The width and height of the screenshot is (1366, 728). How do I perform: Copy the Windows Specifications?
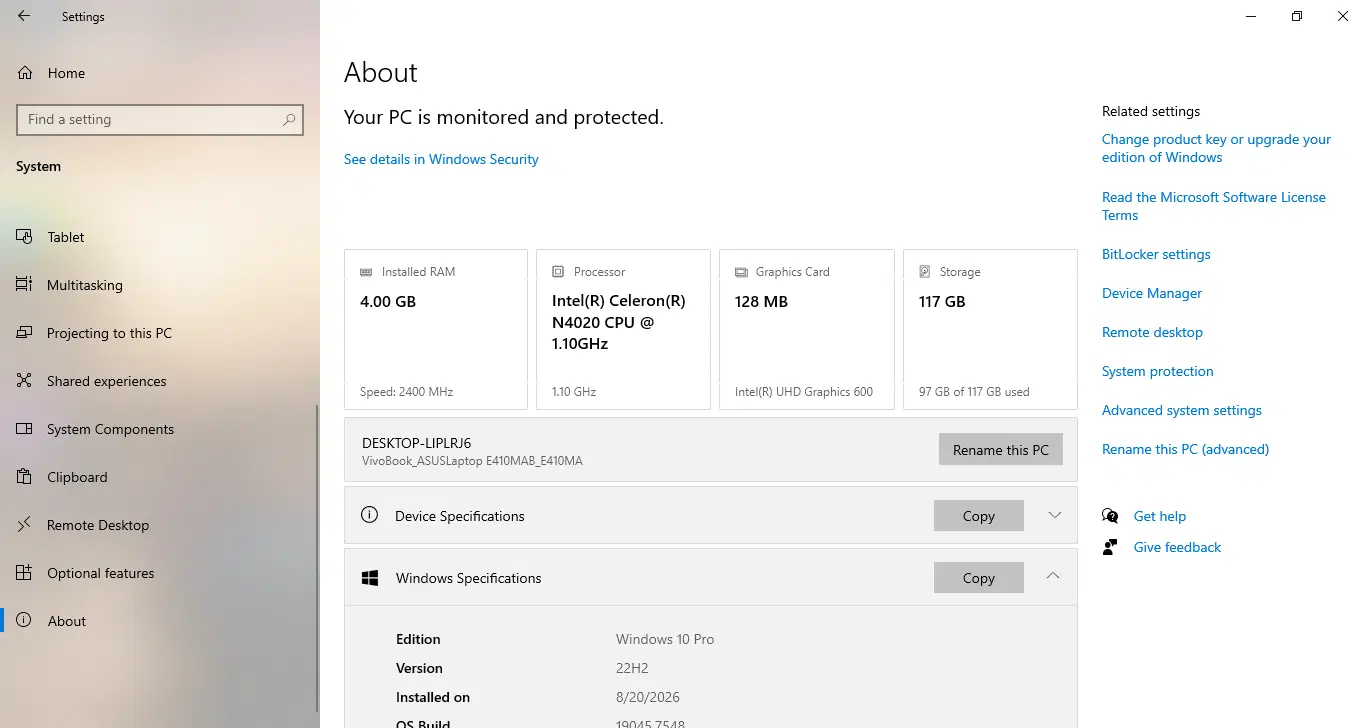(x=978, y=578)
